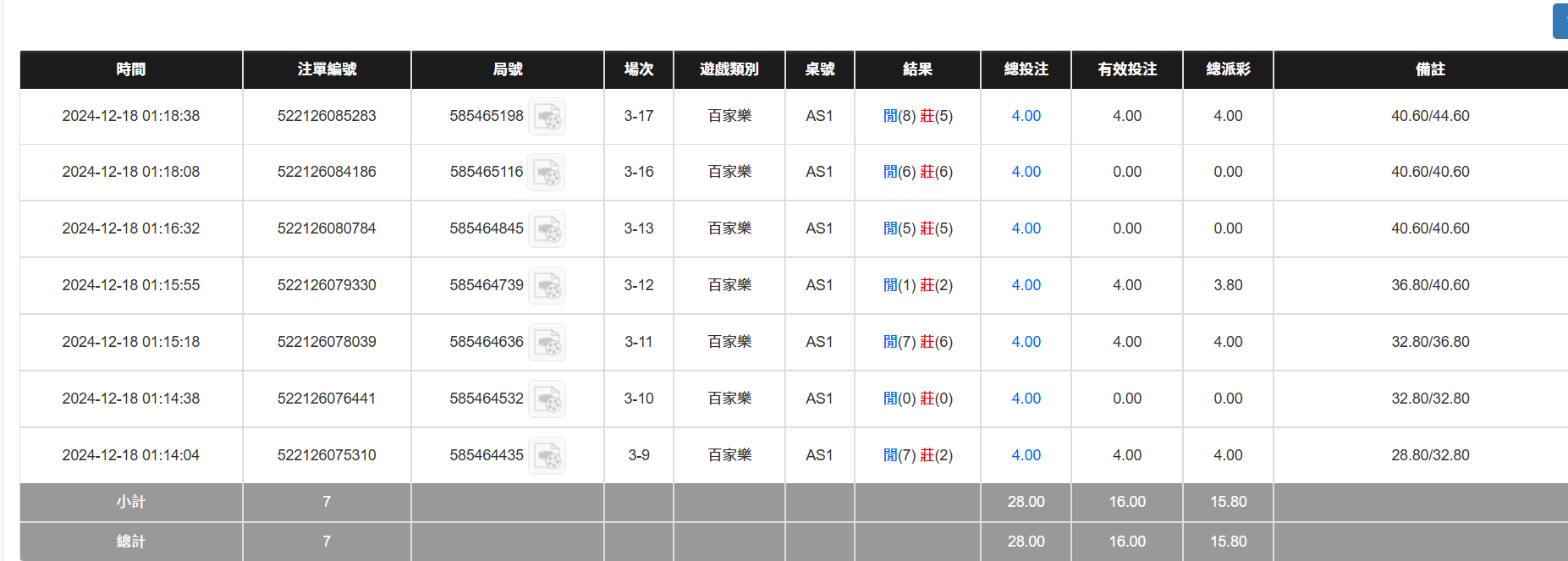Click the 總投注 column header
The width and height of the screenshot is (1568, 561).
tap(1026, 69)
